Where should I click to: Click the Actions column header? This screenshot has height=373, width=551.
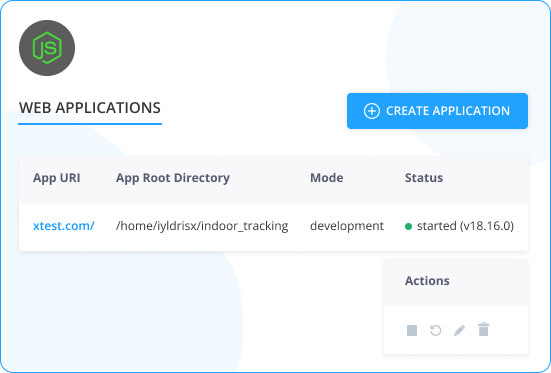click(x=427, y=281)
